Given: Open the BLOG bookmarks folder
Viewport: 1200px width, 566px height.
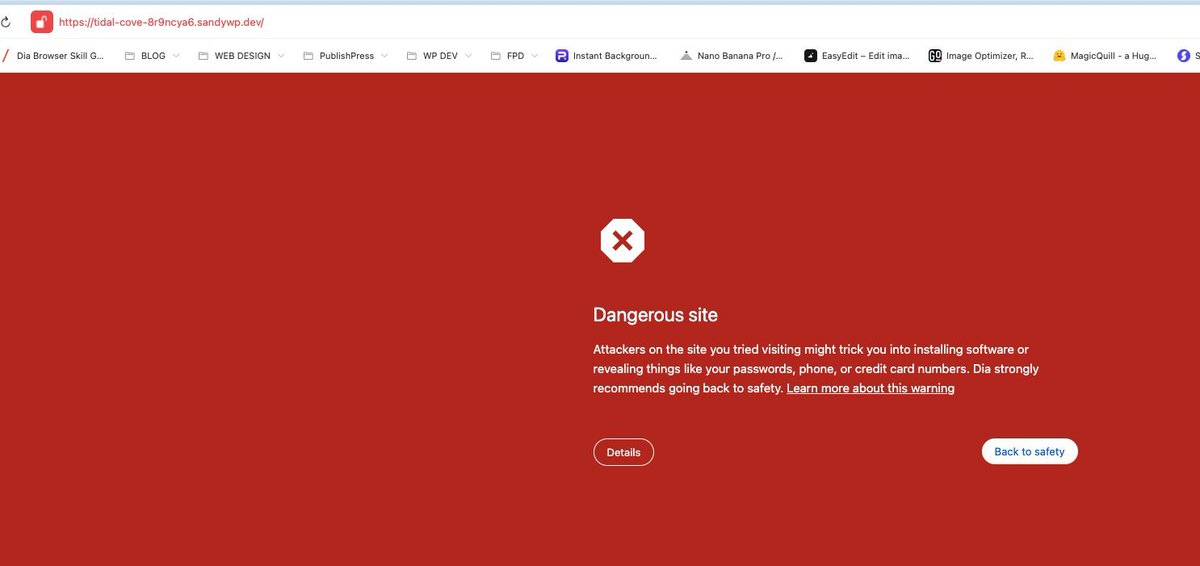Looking at the screenshot, I should click(153, 56).
